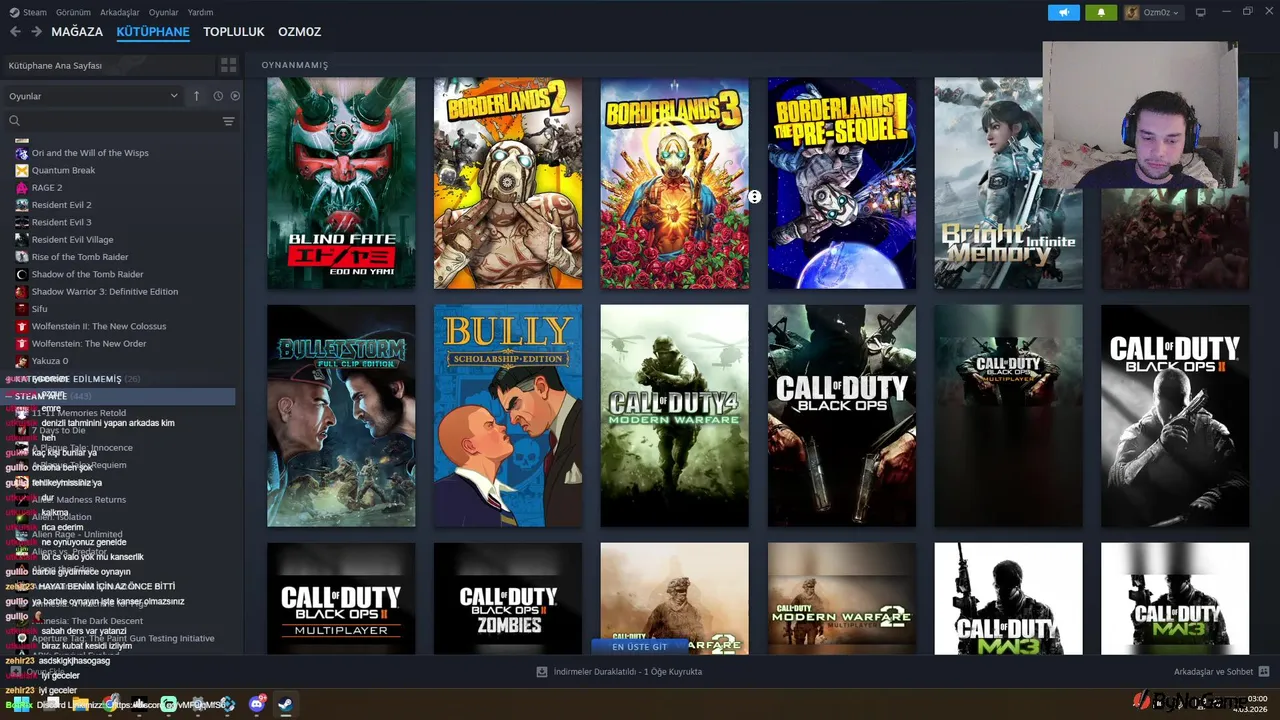This screenshot has height=720, width=1280.
Task: Open the Borderlands 2 game cover
Action: click(508, 183)
